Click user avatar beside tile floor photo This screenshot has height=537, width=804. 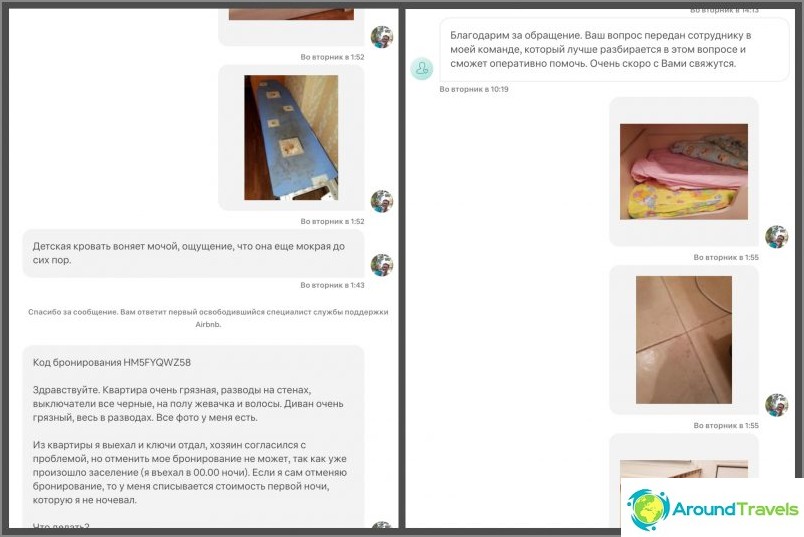point(776,405)
